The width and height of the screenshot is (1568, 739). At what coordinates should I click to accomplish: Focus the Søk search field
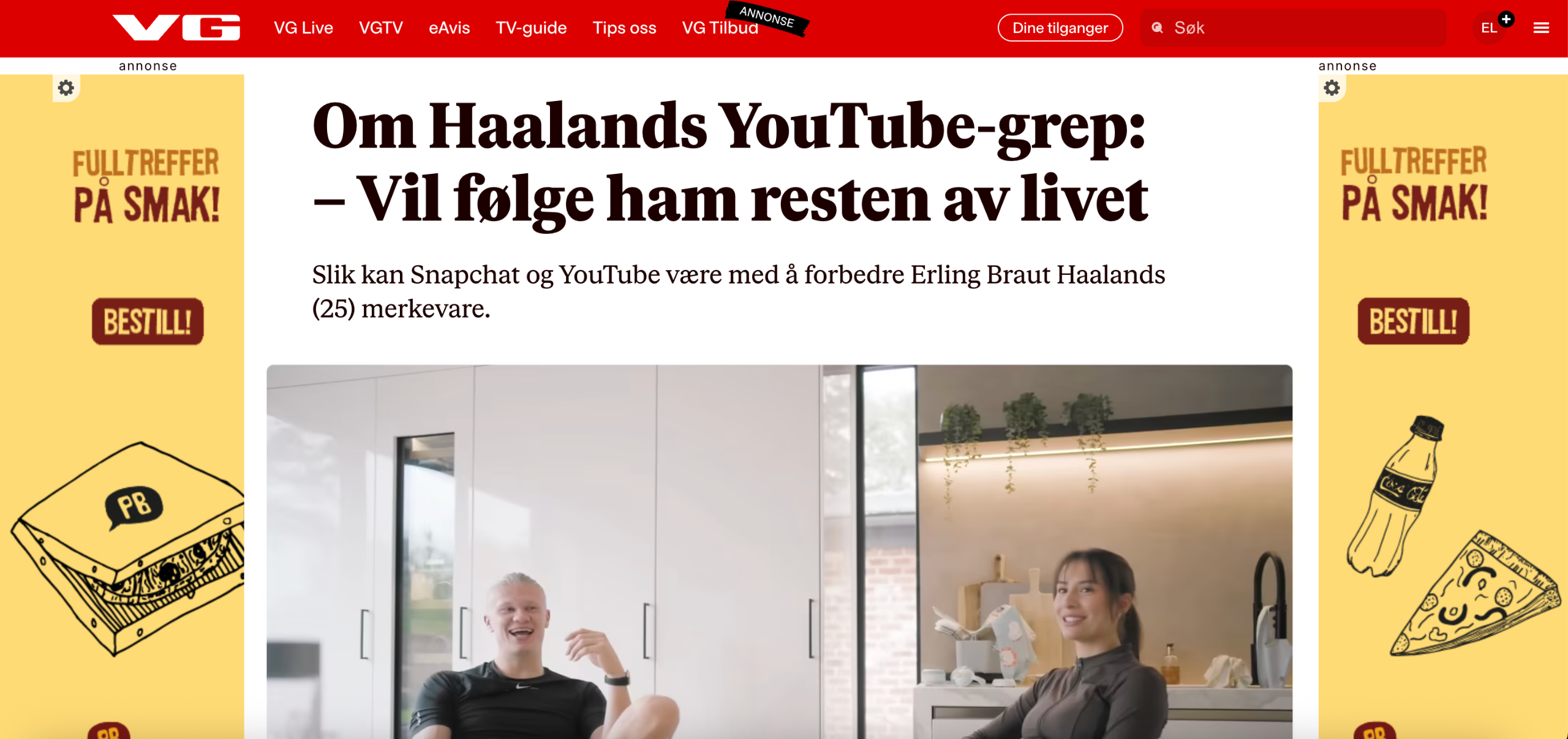[1293, 28]
